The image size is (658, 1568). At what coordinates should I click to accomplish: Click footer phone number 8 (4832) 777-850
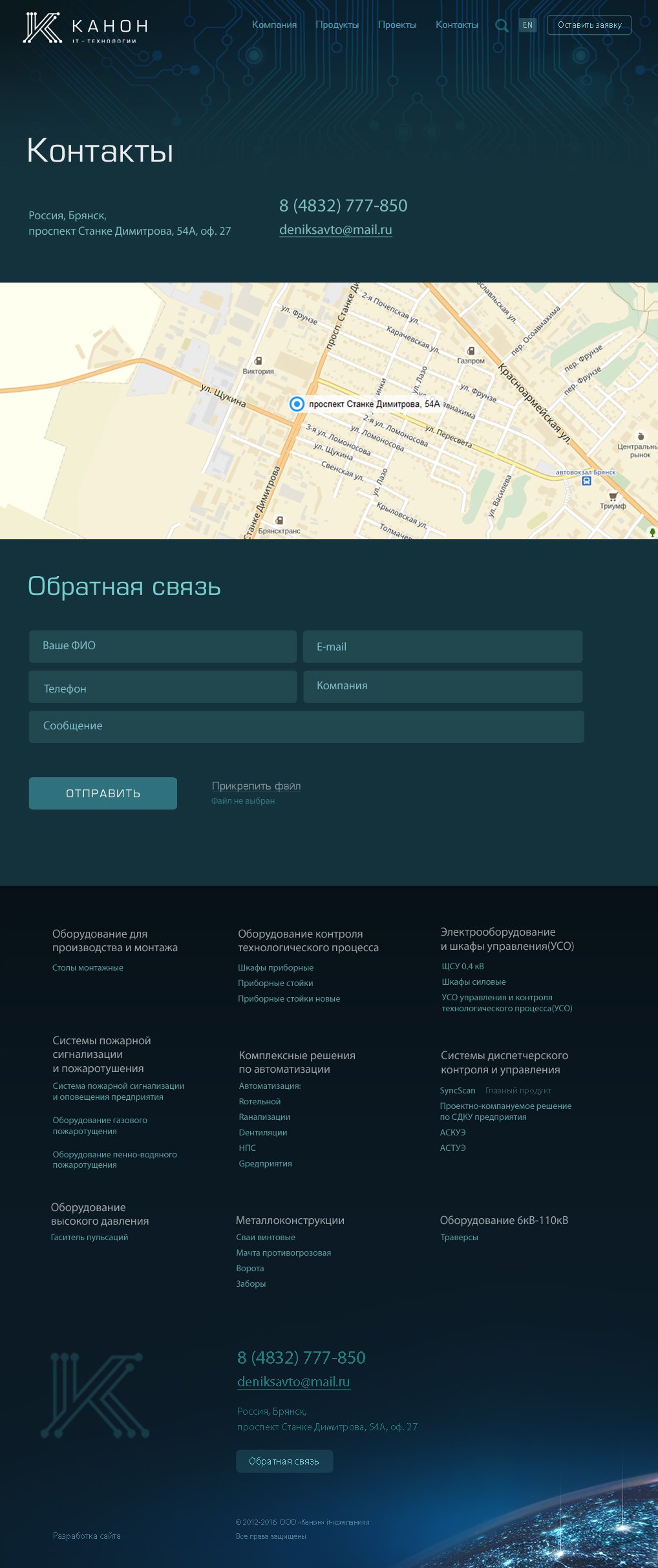tap(302, 1357)
